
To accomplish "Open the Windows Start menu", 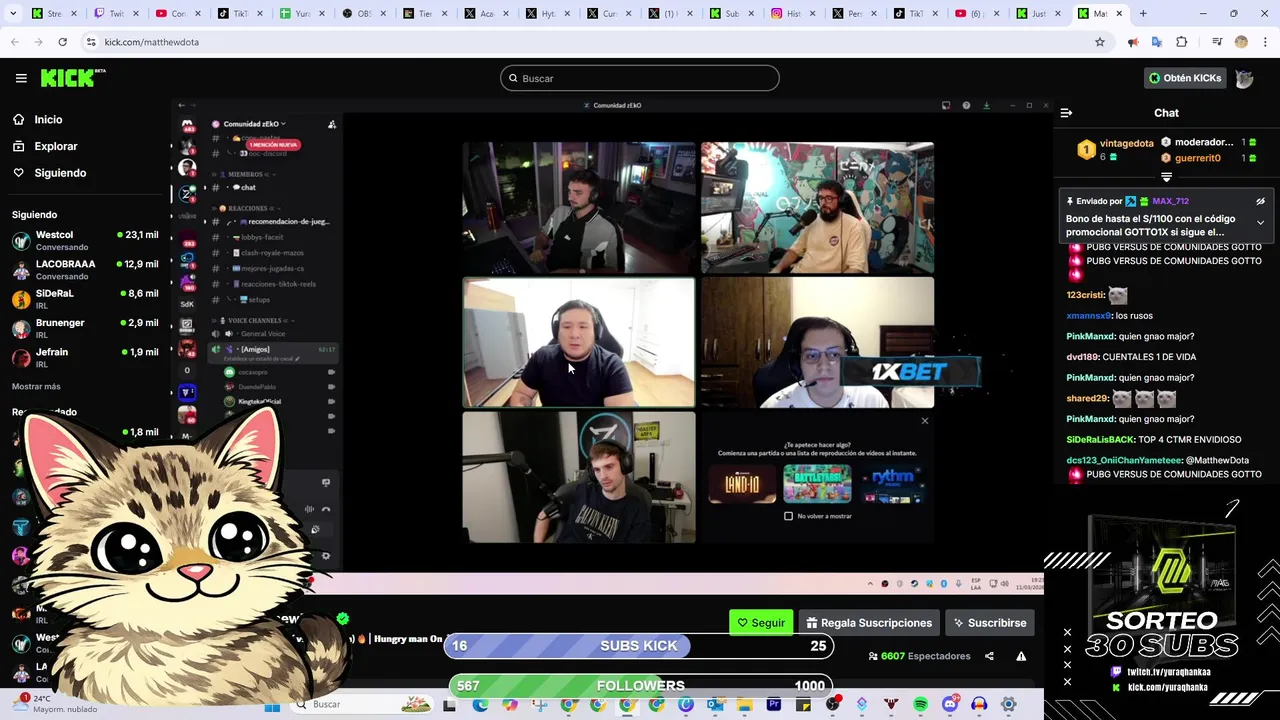I will (272, 705).
